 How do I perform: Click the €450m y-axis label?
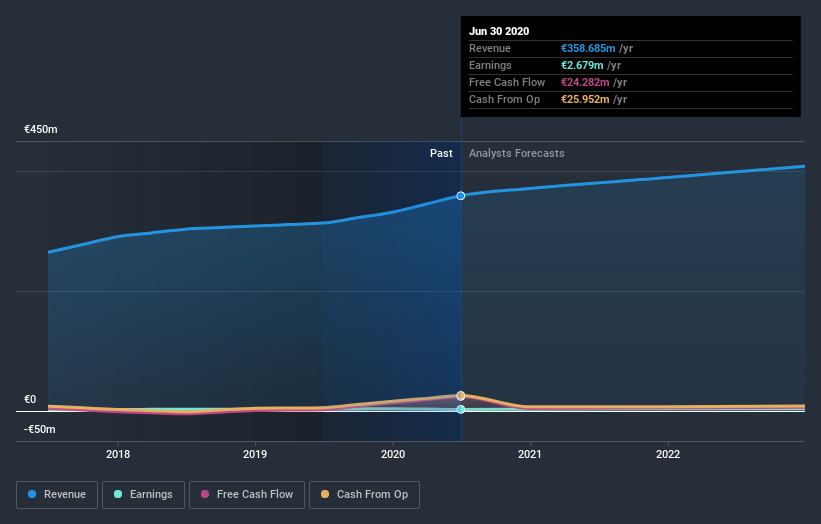coord(41,129)
